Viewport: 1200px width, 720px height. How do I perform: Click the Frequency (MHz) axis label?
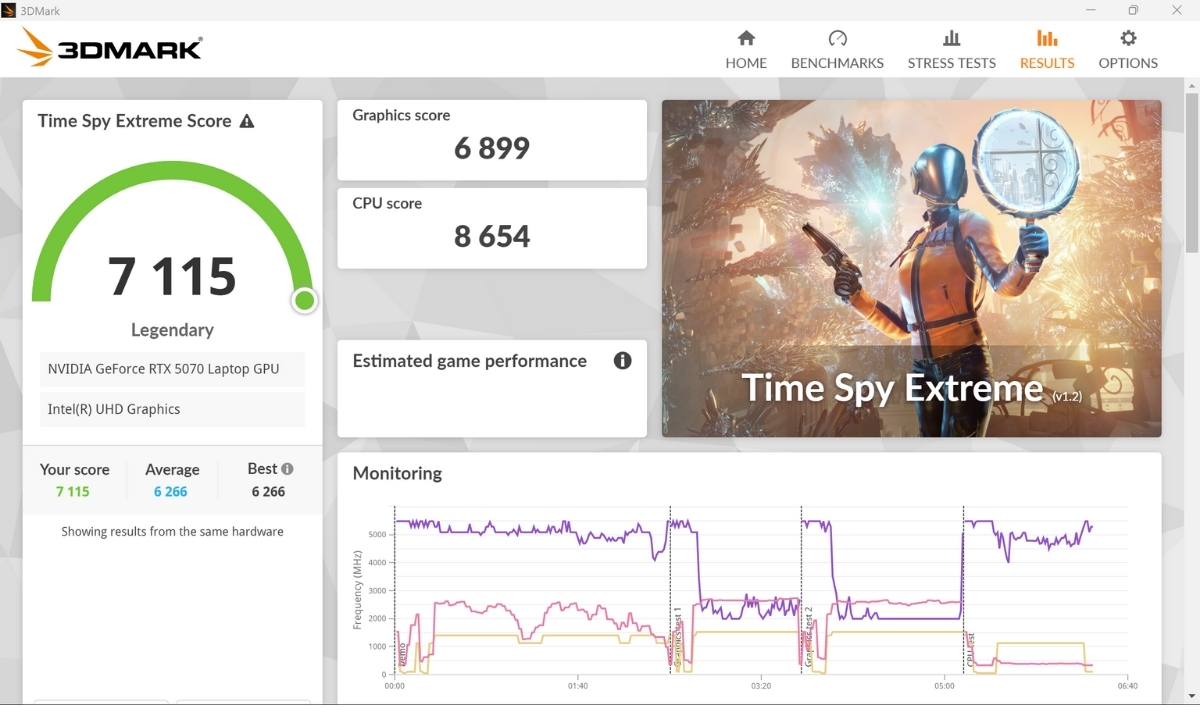click(x=358, y=589)
